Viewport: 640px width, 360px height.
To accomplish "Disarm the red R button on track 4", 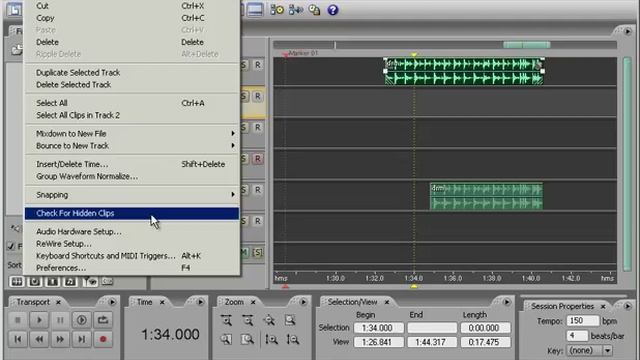I will click(x=258, y=159).
